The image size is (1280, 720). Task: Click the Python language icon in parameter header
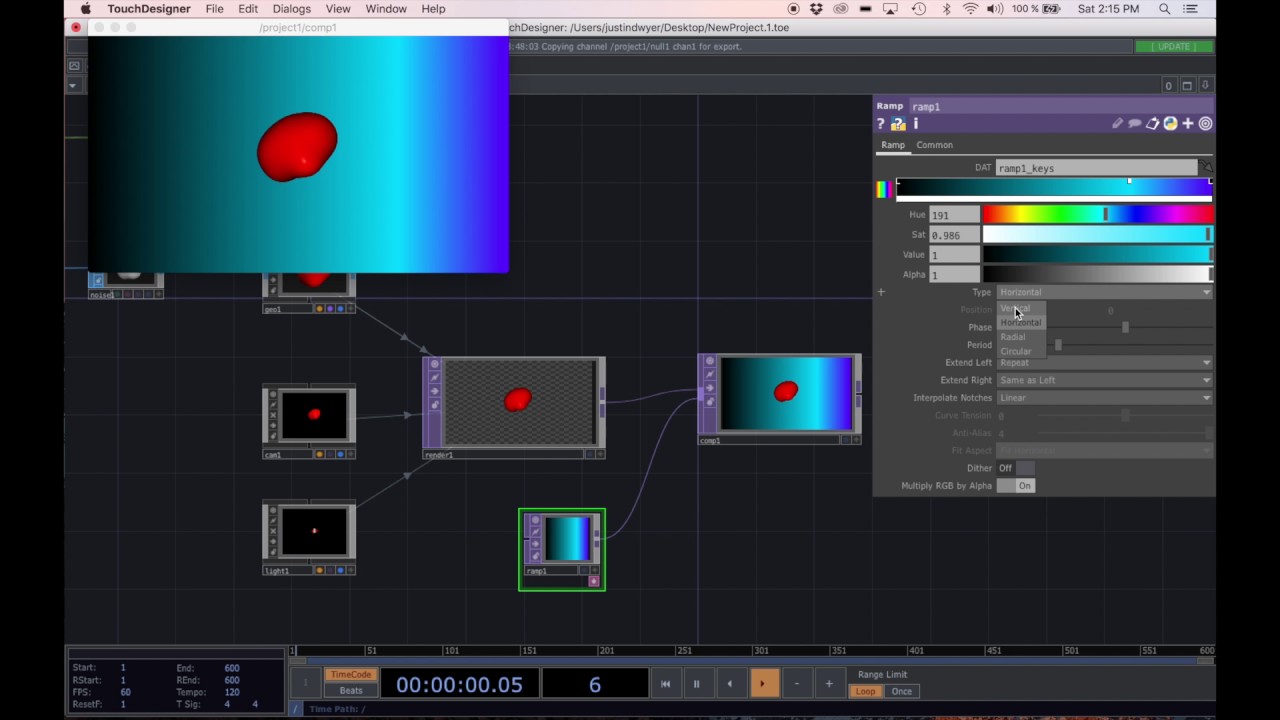(x=1170, y=124)
